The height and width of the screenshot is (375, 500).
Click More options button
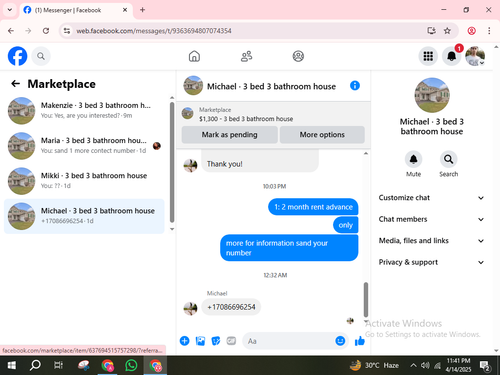pos(322,135)
